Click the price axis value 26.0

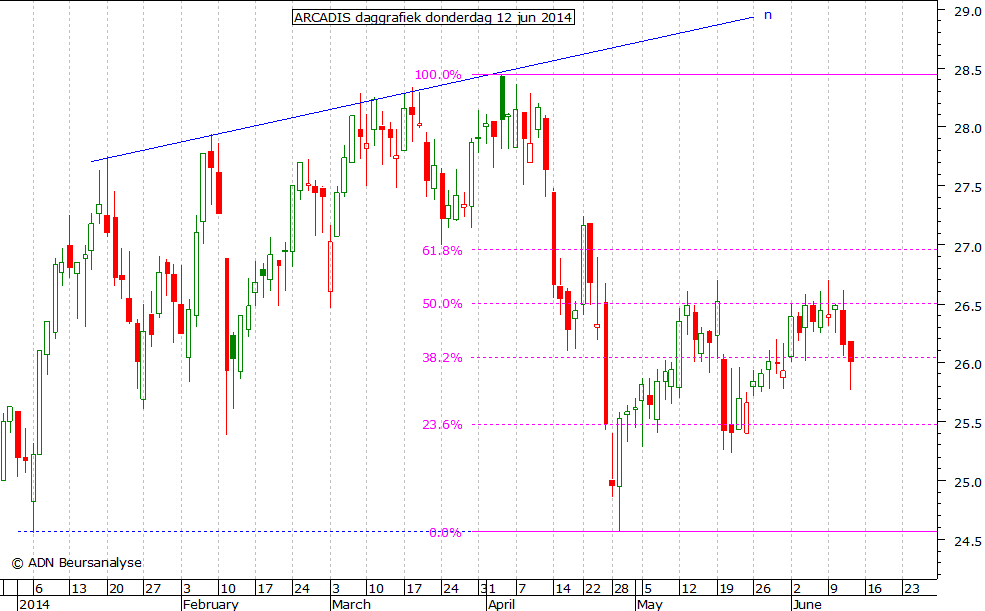coord(967,364)
